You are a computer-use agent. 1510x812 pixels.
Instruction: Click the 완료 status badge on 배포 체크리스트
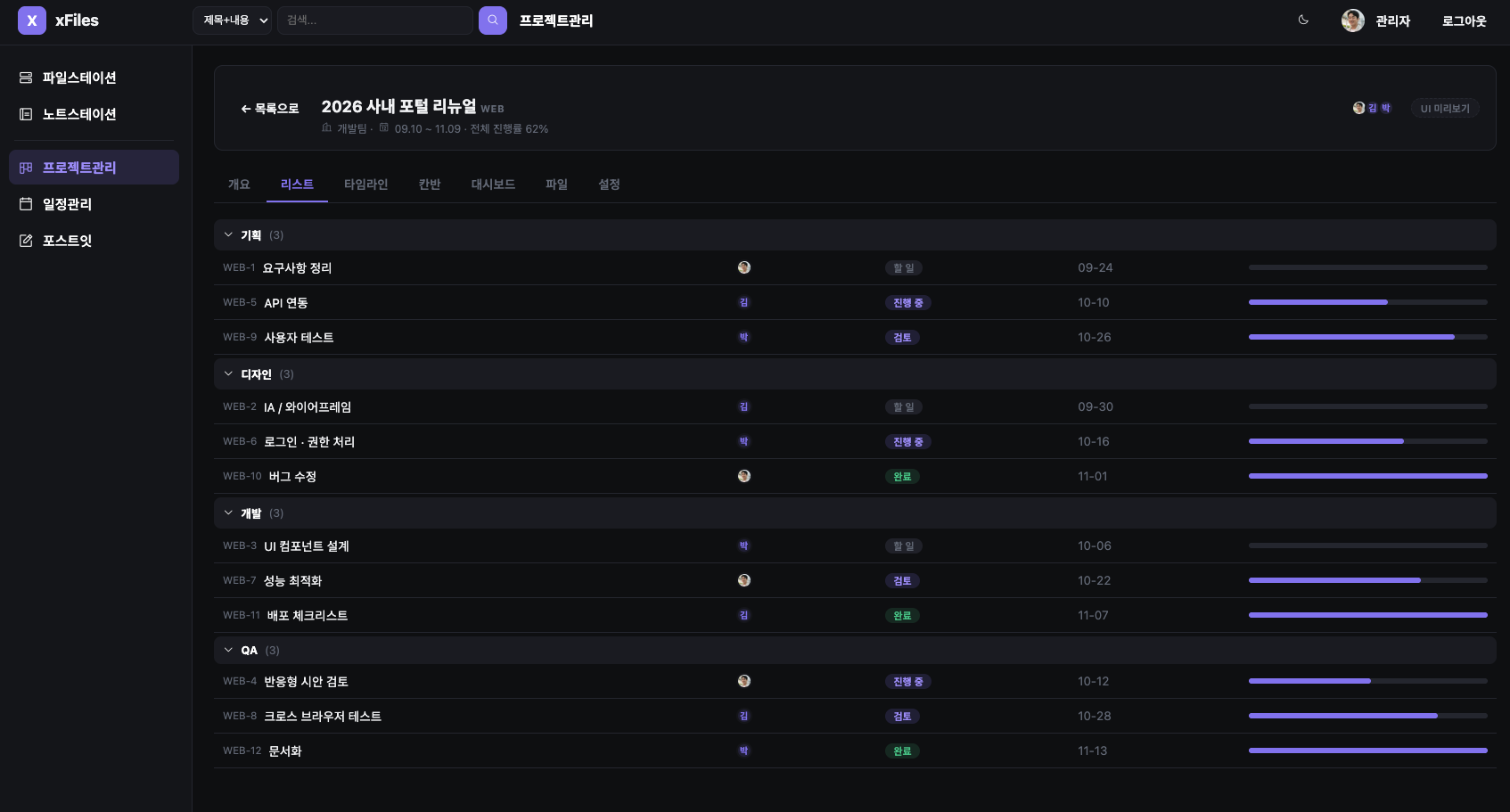pyautogui.click(x=903, y=616)
